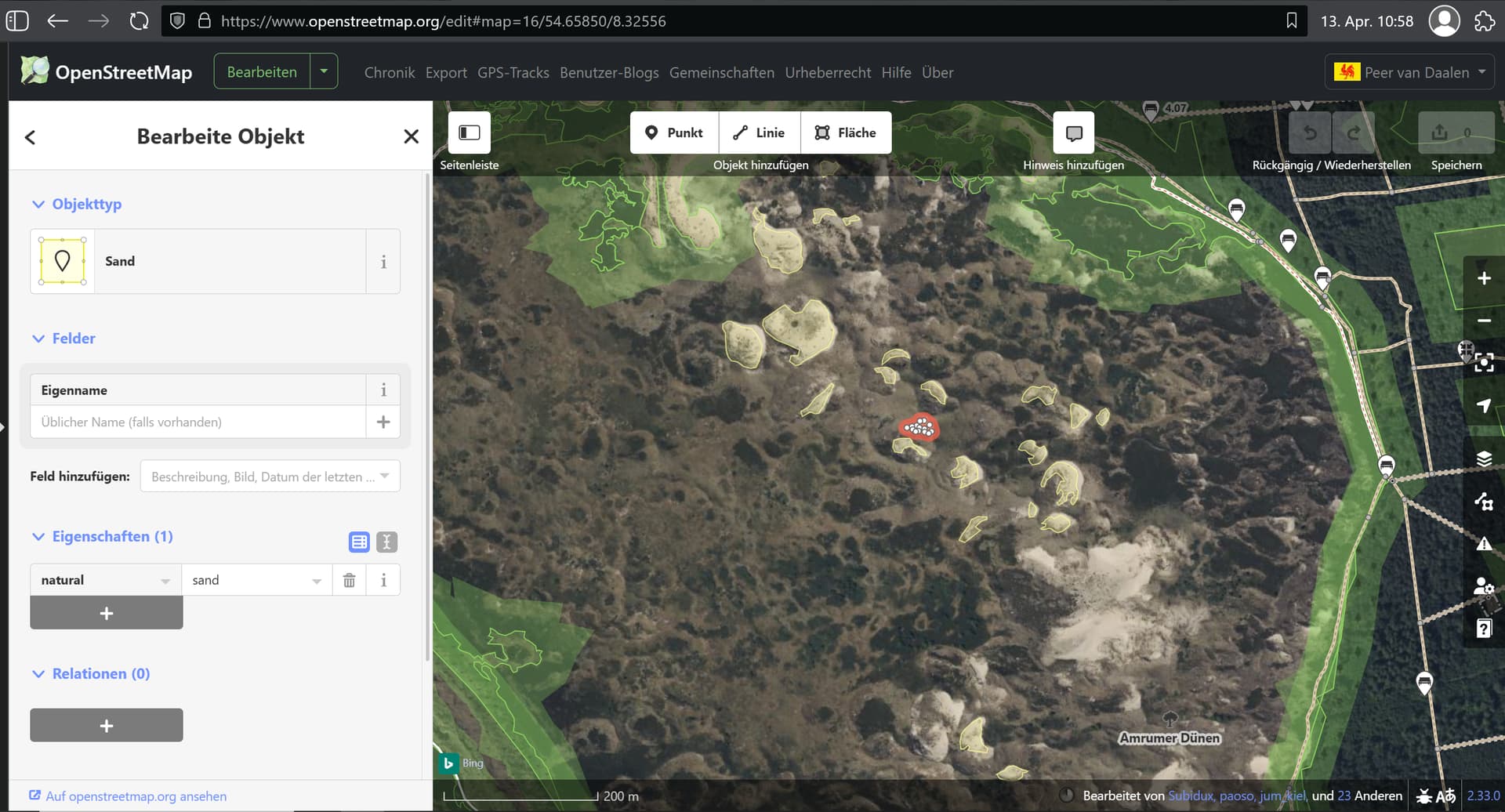
Task: Select the Linie drawing tool
Action: coord(760,132)
